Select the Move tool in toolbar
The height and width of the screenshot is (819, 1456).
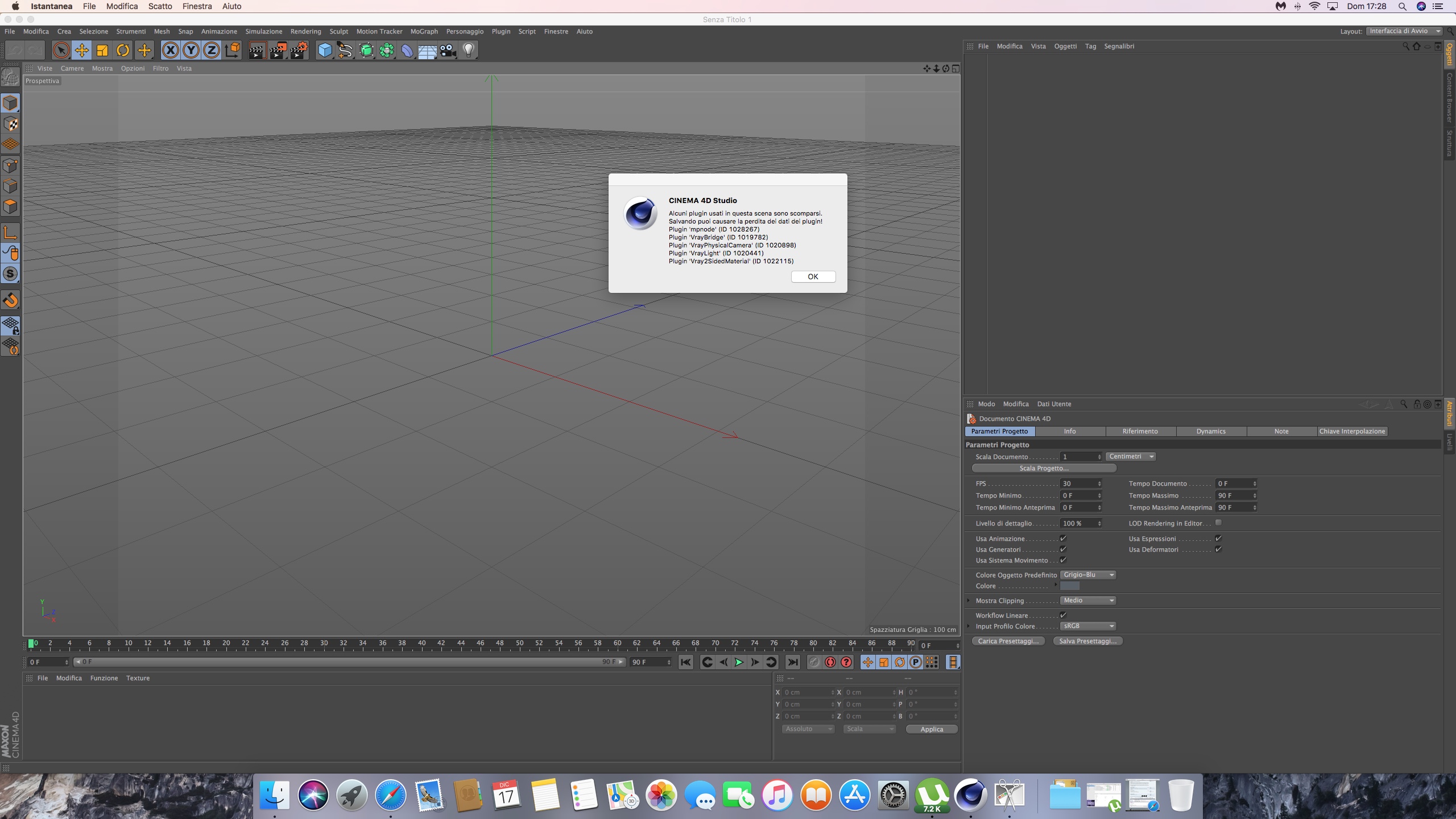pos(81,51)
